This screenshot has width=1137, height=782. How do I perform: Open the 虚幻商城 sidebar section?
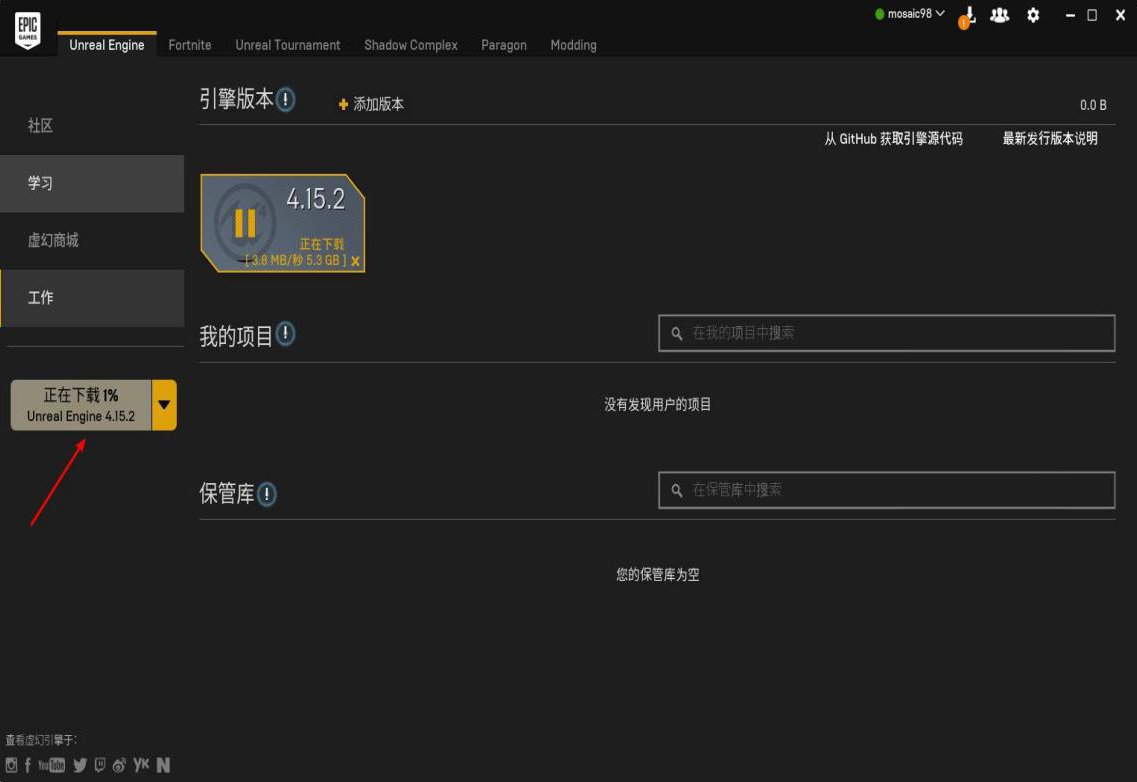pos(92,240)
